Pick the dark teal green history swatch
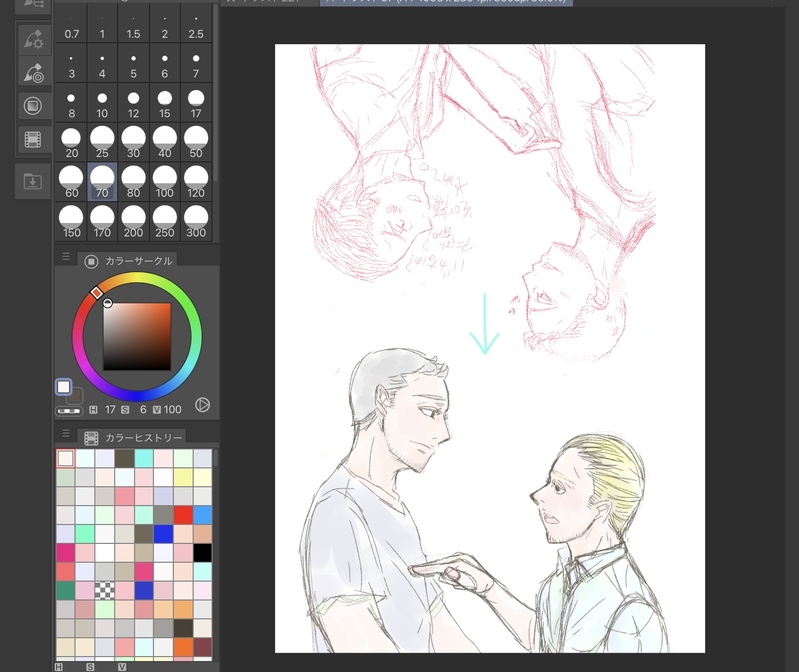This screenshot has height=672, width=799. click(x=65, y=590)
